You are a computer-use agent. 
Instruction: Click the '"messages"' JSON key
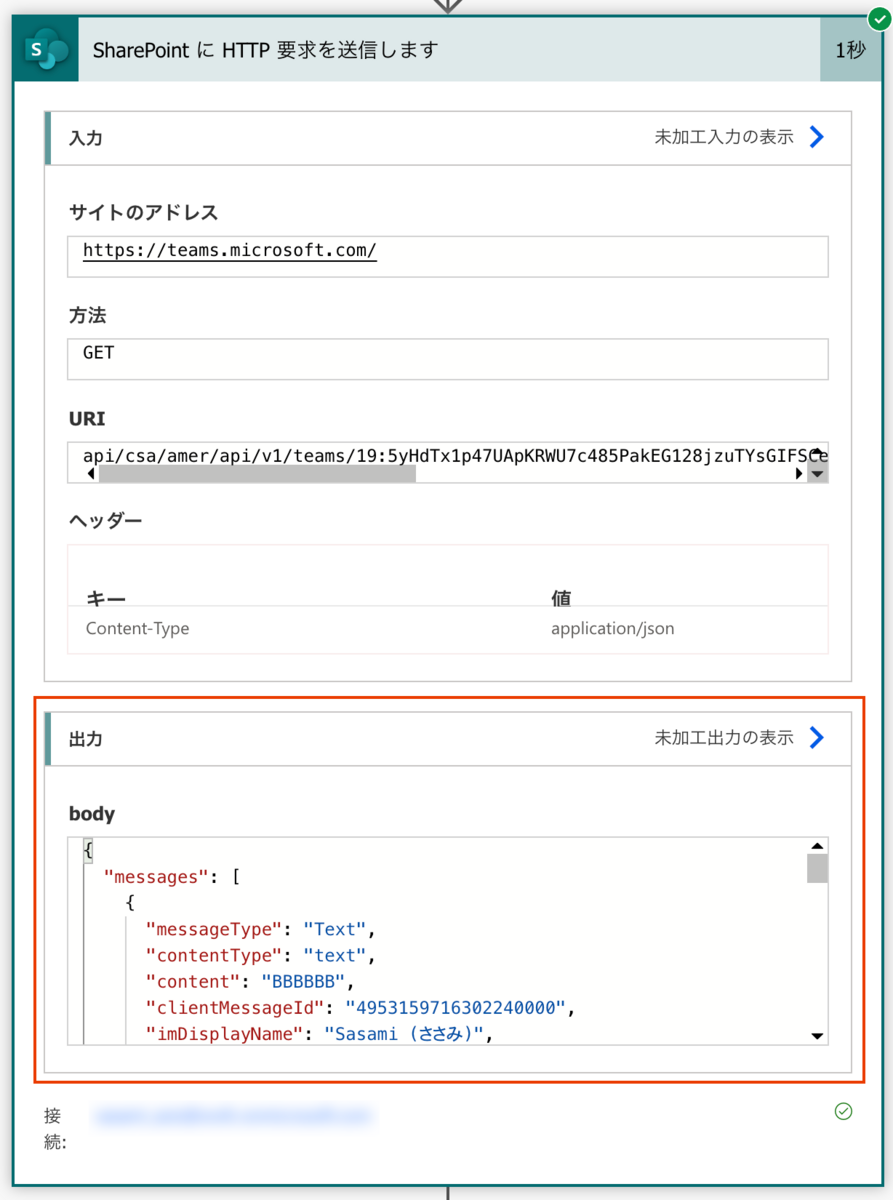[157, 877]
